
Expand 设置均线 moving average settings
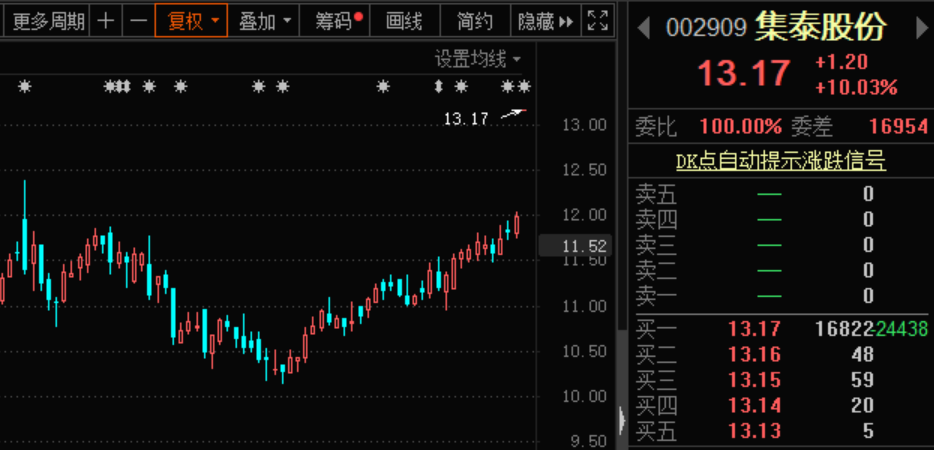click(478, 59)
